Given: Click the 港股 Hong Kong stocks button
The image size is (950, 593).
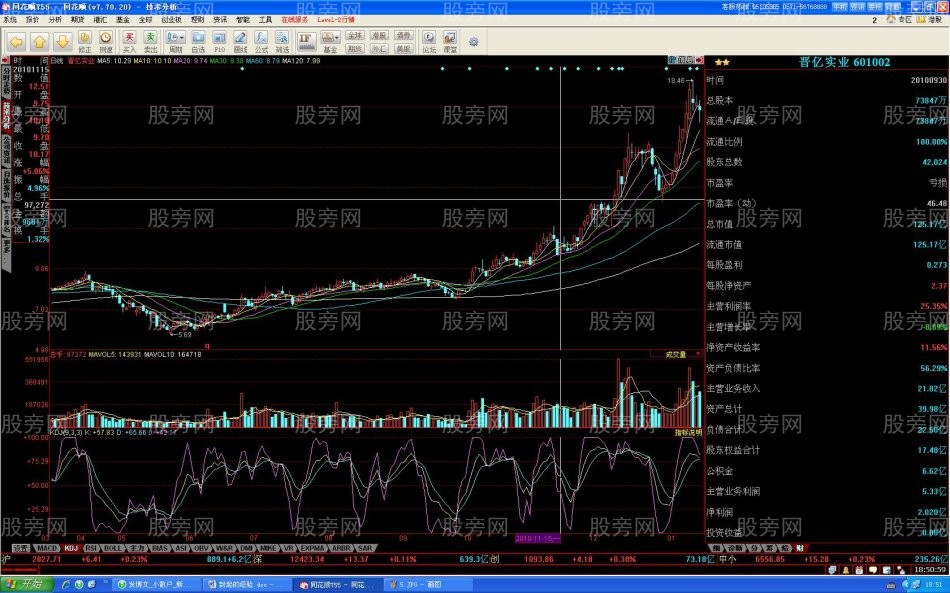Looking at the screenshot, I should [x=379, y=36].
